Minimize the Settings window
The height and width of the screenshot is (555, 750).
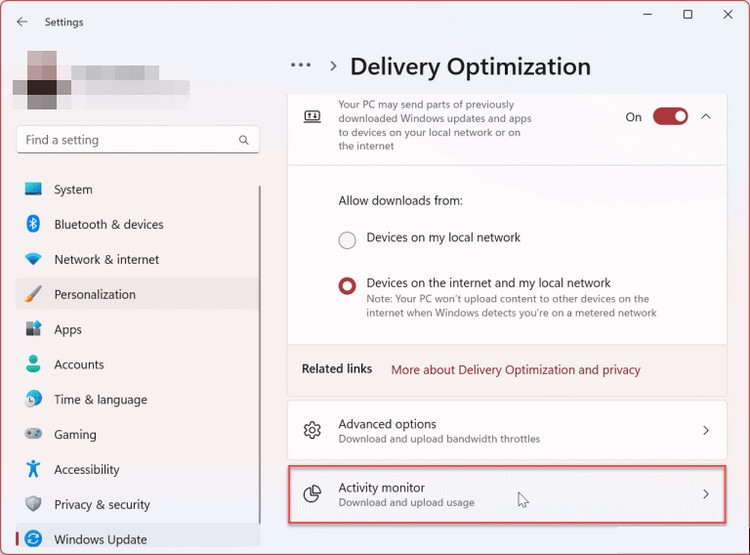pos(647,14)
